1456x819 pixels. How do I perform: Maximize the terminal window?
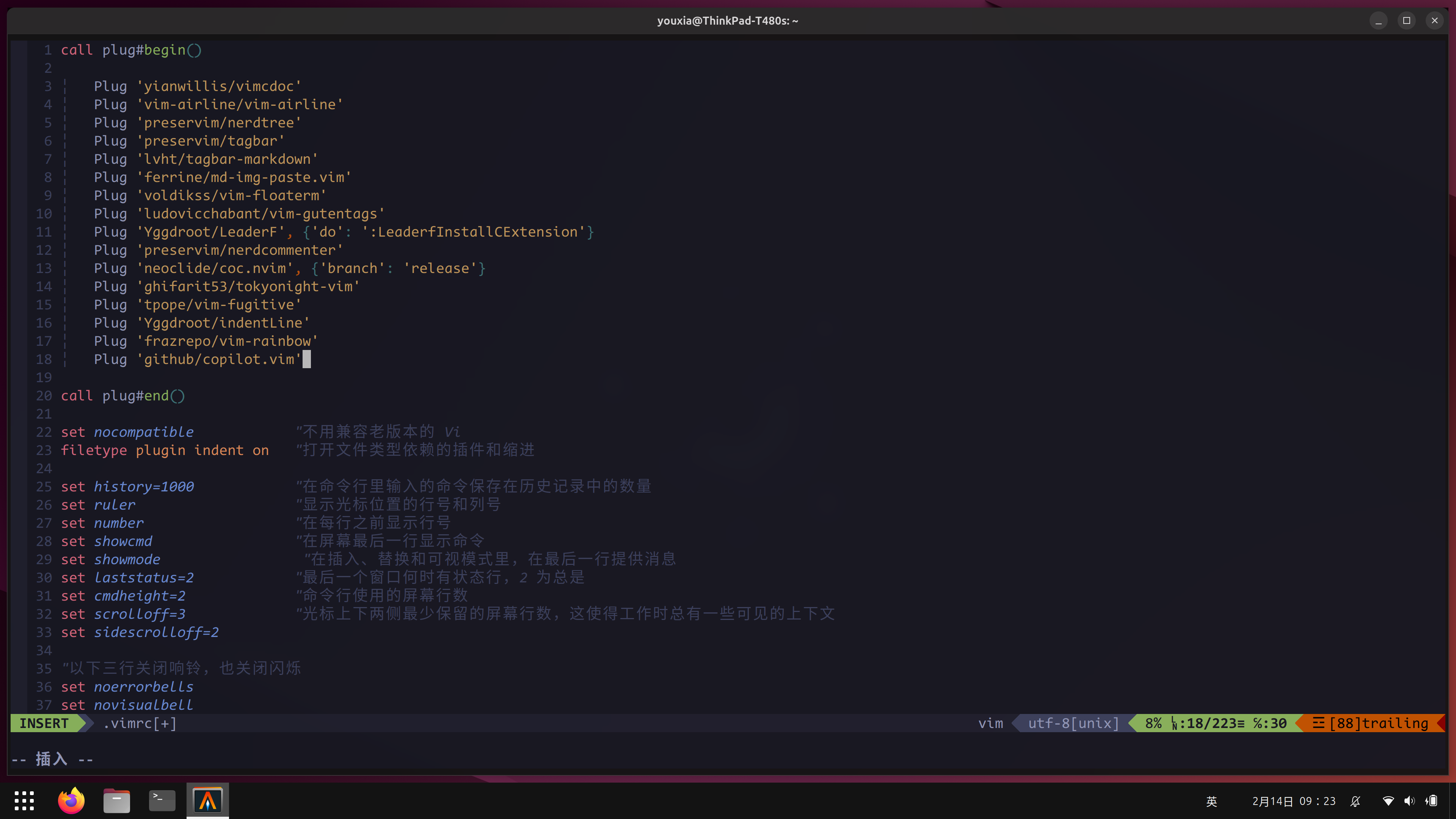pyautogui.click(x=1406, y=20)
